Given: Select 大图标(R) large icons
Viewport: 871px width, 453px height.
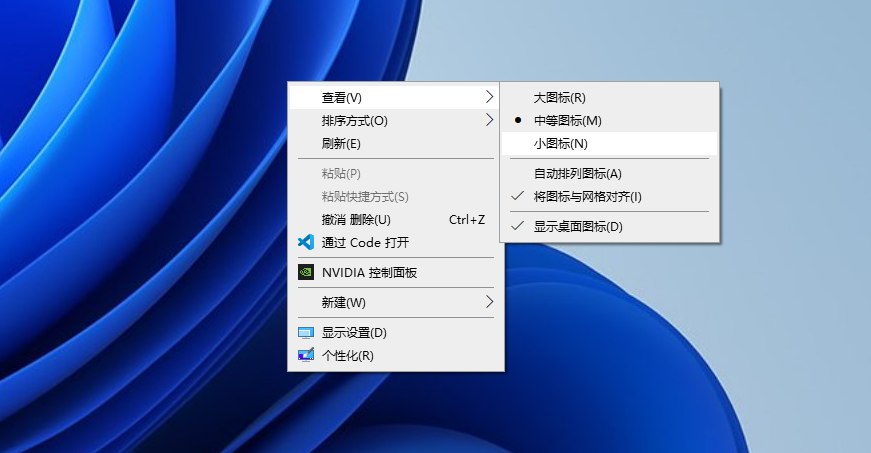Looking at the screenshot, I should [609, 98].
